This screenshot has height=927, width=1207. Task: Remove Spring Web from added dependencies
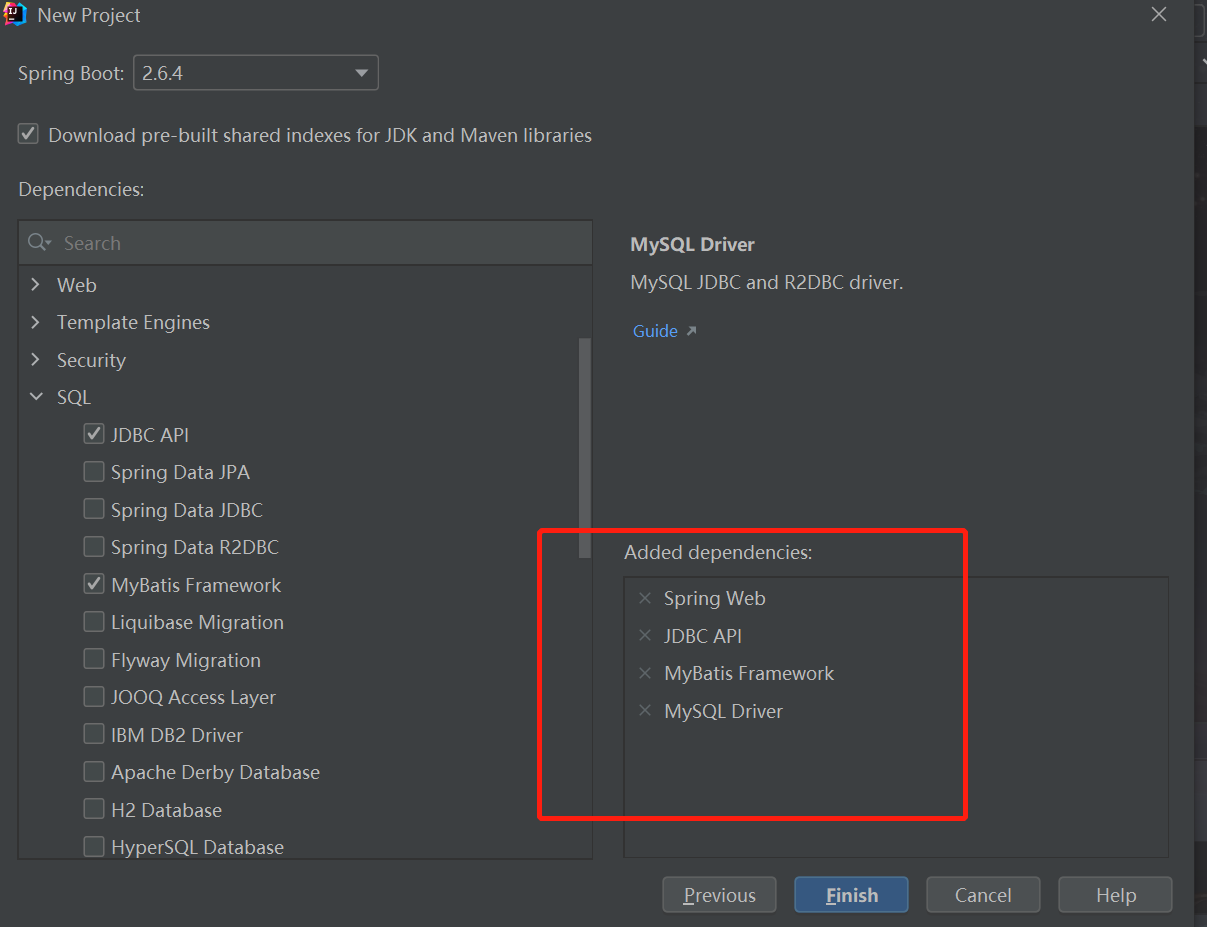(x=645, y=598)
